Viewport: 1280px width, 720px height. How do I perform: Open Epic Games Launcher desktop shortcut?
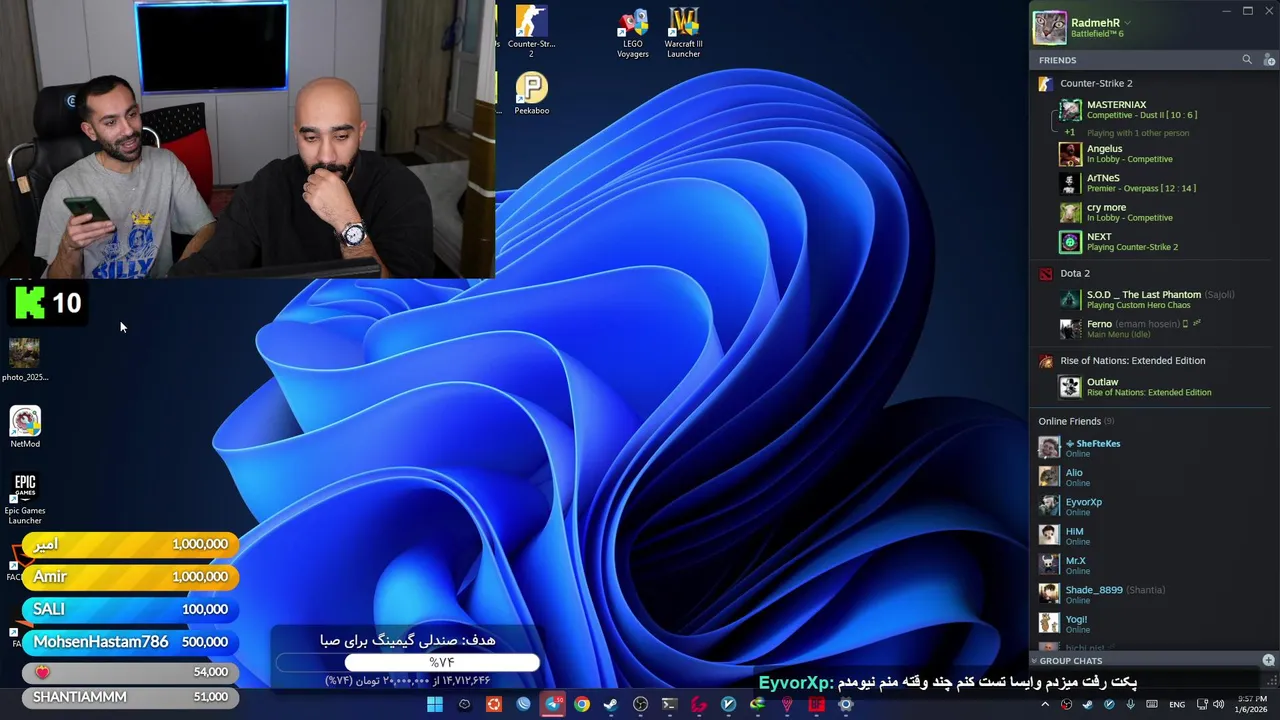[25, 499]
